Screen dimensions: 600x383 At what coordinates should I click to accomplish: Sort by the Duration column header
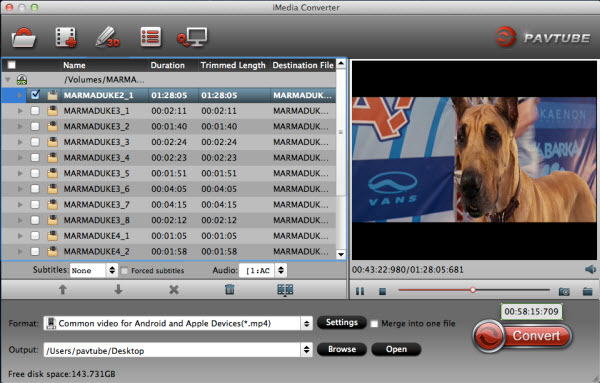tap(167, 65)
